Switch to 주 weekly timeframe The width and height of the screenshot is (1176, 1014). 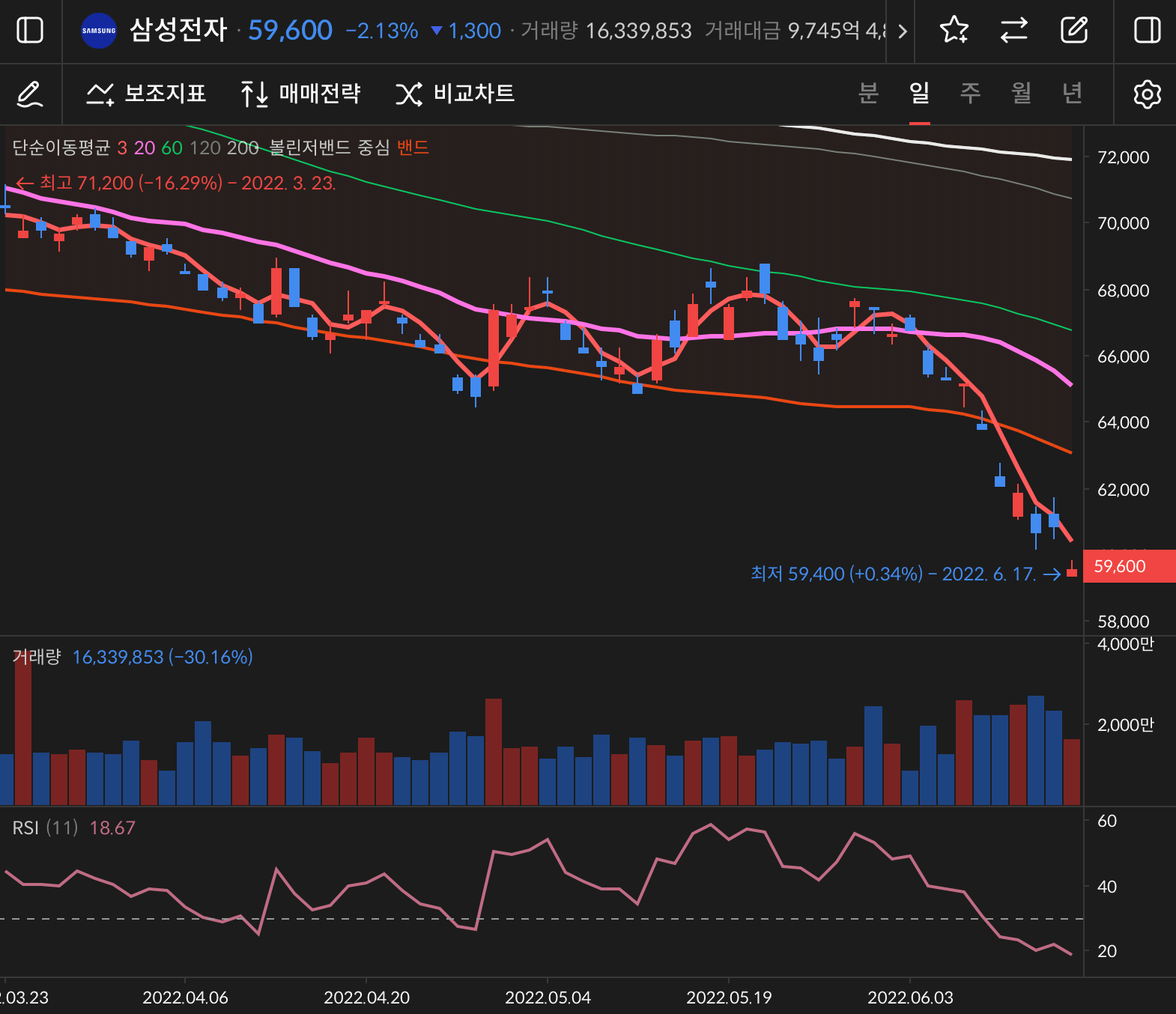point(970,93)
